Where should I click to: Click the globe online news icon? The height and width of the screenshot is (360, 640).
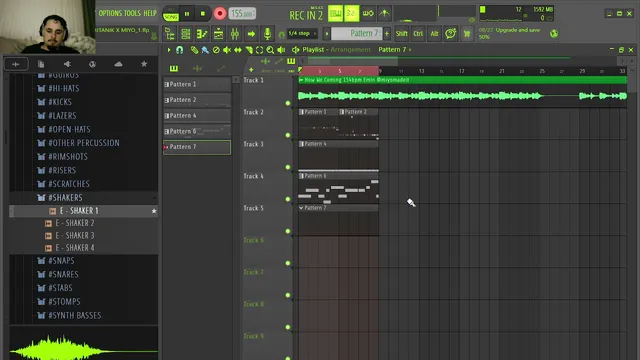554,33
